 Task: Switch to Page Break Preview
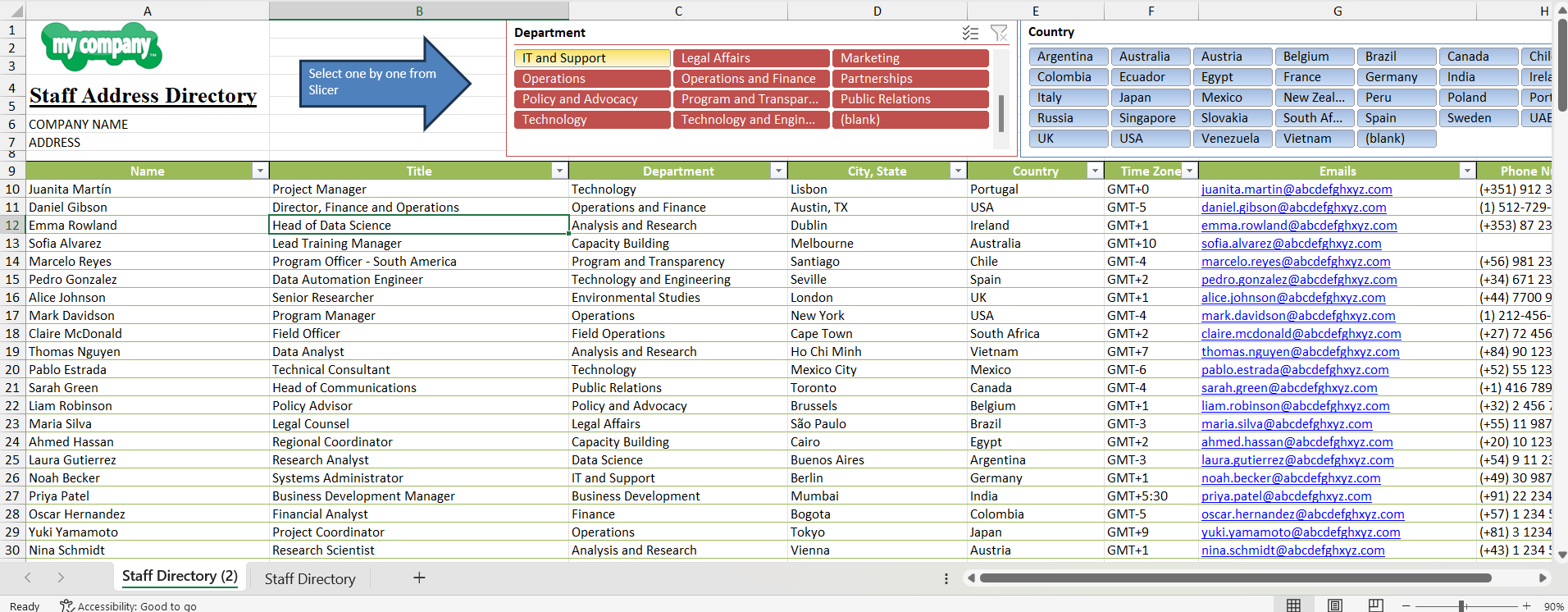(1376, 605)
